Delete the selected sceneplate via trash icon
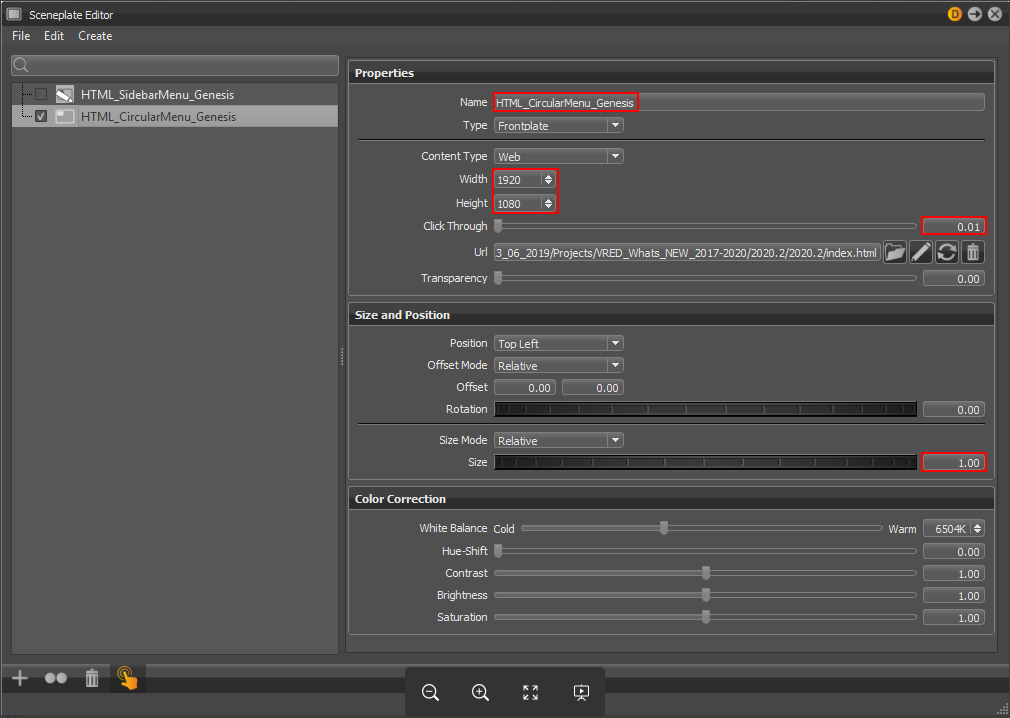This screenshot has height=718, width=1010. tap(91, 677)
